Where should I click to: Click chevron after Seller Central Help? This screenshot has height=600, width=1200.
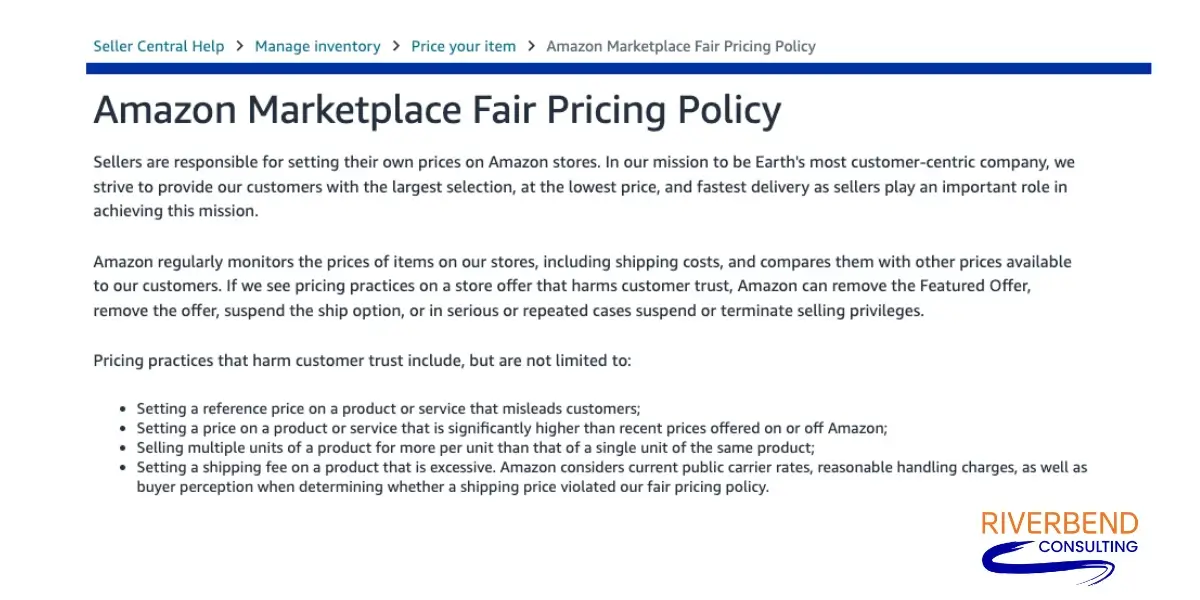240,46
